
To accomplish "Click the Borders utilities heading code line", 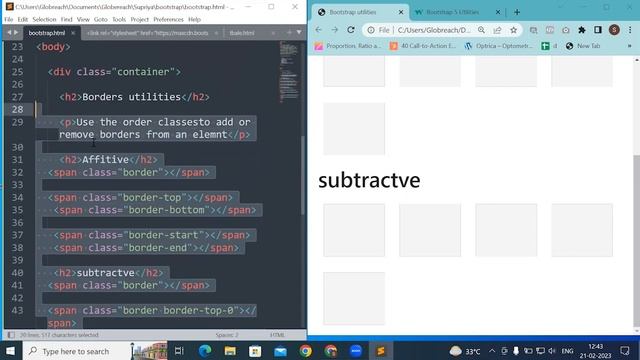I will point(135,97).
